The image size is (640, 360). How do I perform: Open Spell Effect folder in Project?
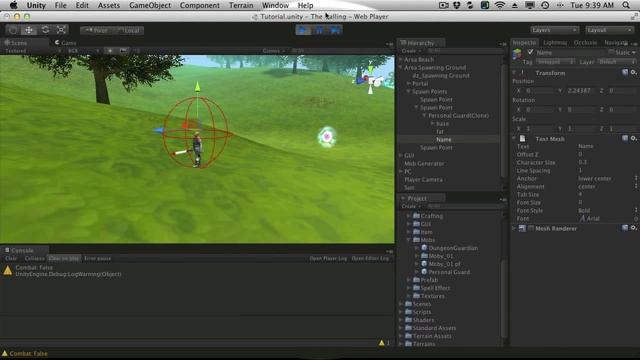(432, 288)
